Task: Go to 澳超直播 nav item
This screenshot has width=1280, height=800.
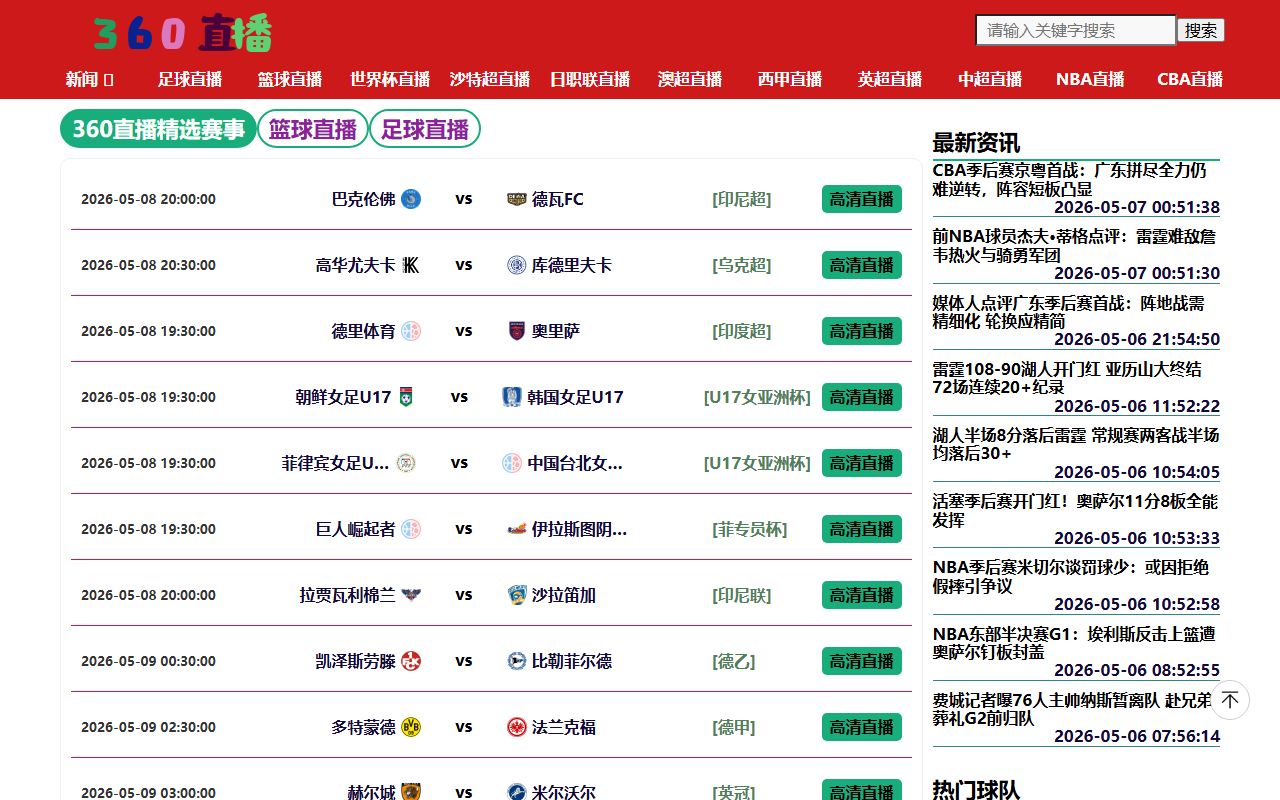Action: pyautogui.click(x=690, y=79)
